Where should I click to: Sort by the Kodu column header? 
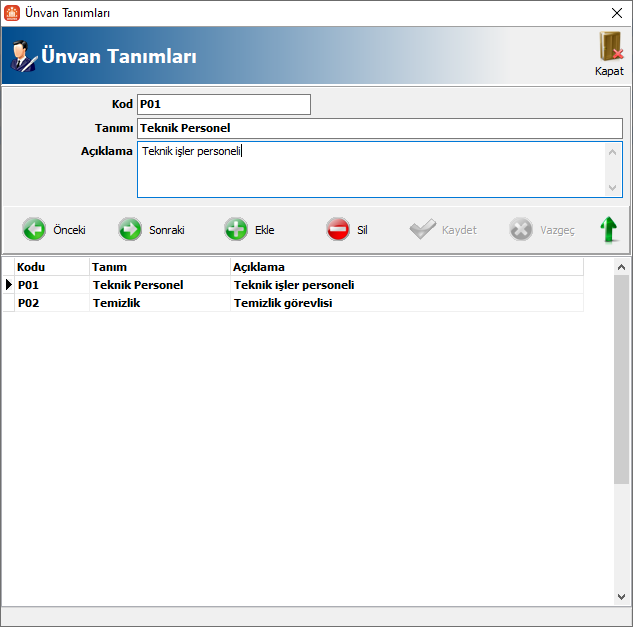[x=50, y=267]
